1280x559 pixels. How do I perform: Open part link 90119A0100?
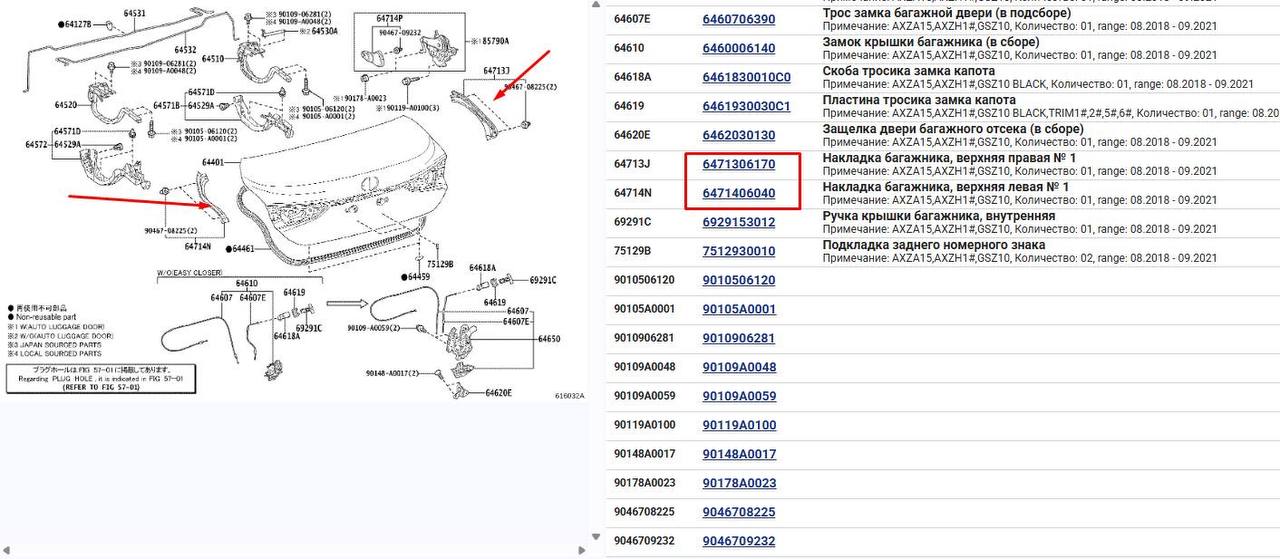pos(739,425)
